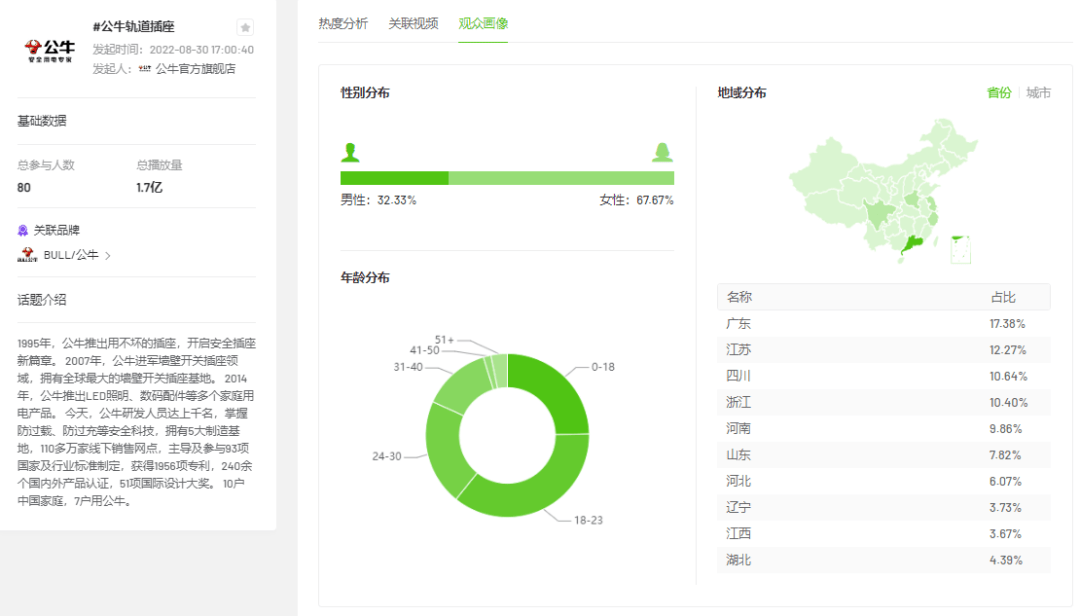The width and height of the screenshot is (1080, 616).
Task: Click the 41-50 age label
Action: 424,350
